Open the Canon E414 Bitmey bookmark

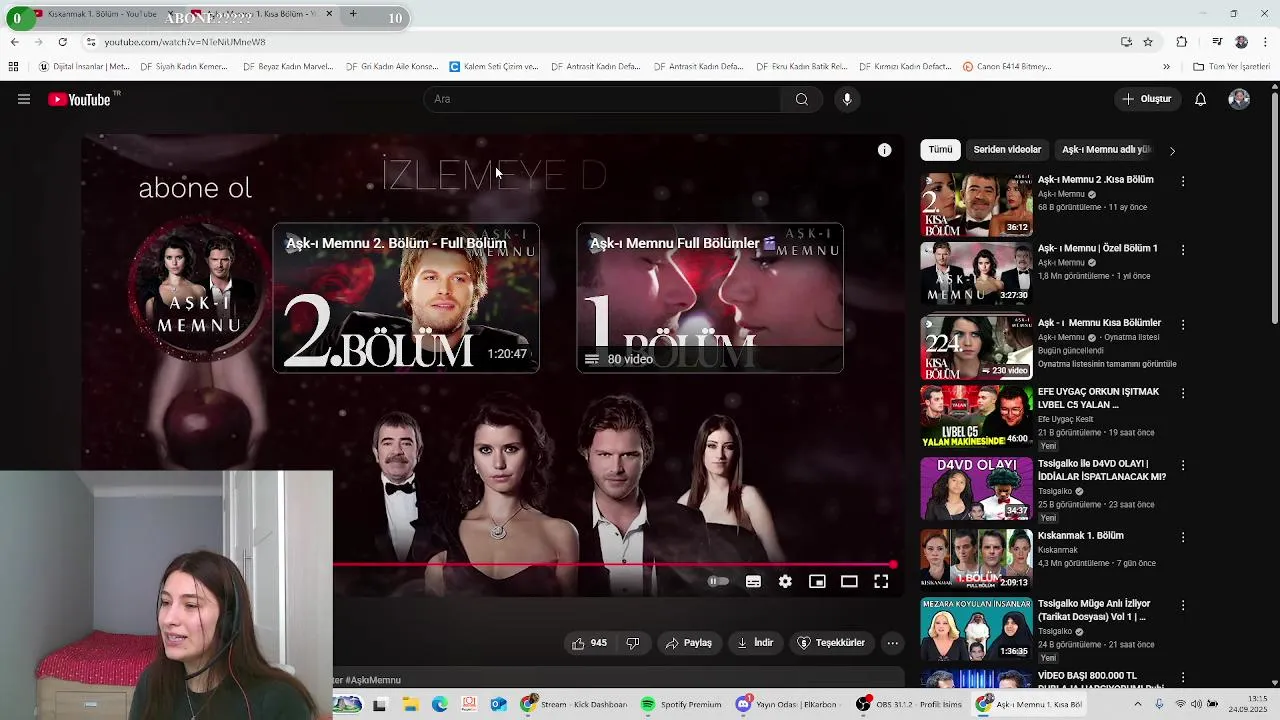[x=1007, y=67]
